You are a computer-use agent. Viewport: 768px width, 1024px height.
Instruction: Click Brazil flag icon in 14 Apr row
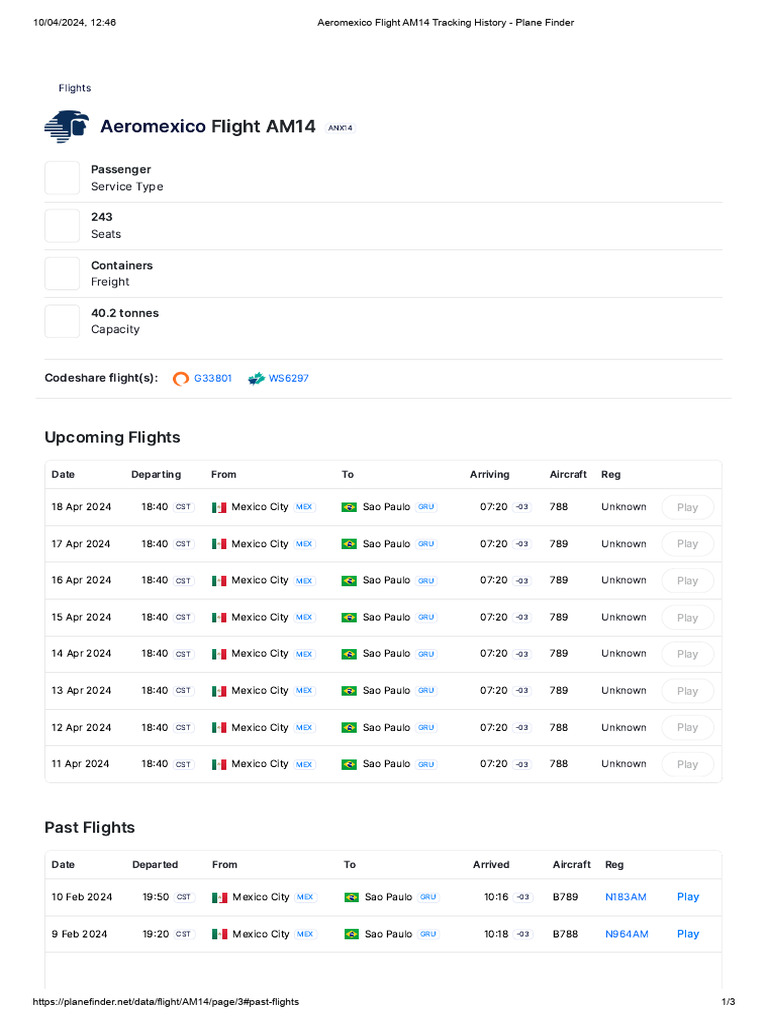349,654
